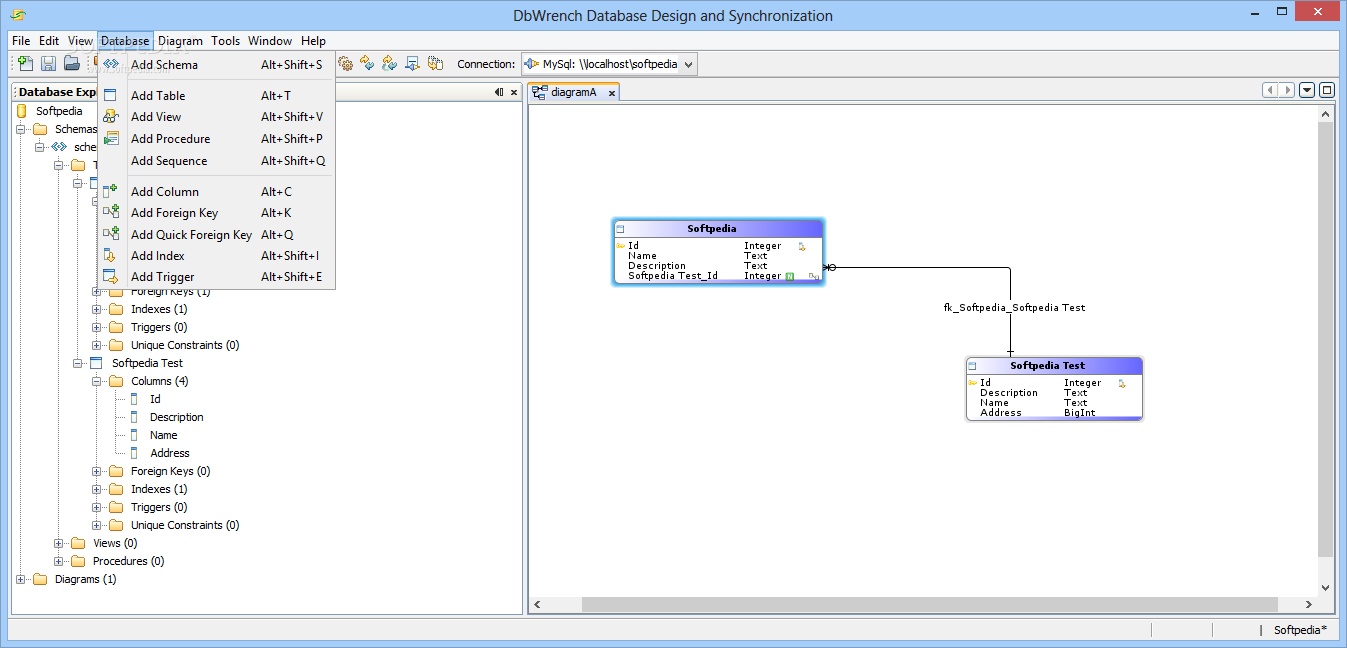Click the toolbar icon just left of the Connection label

pos(435,64)
